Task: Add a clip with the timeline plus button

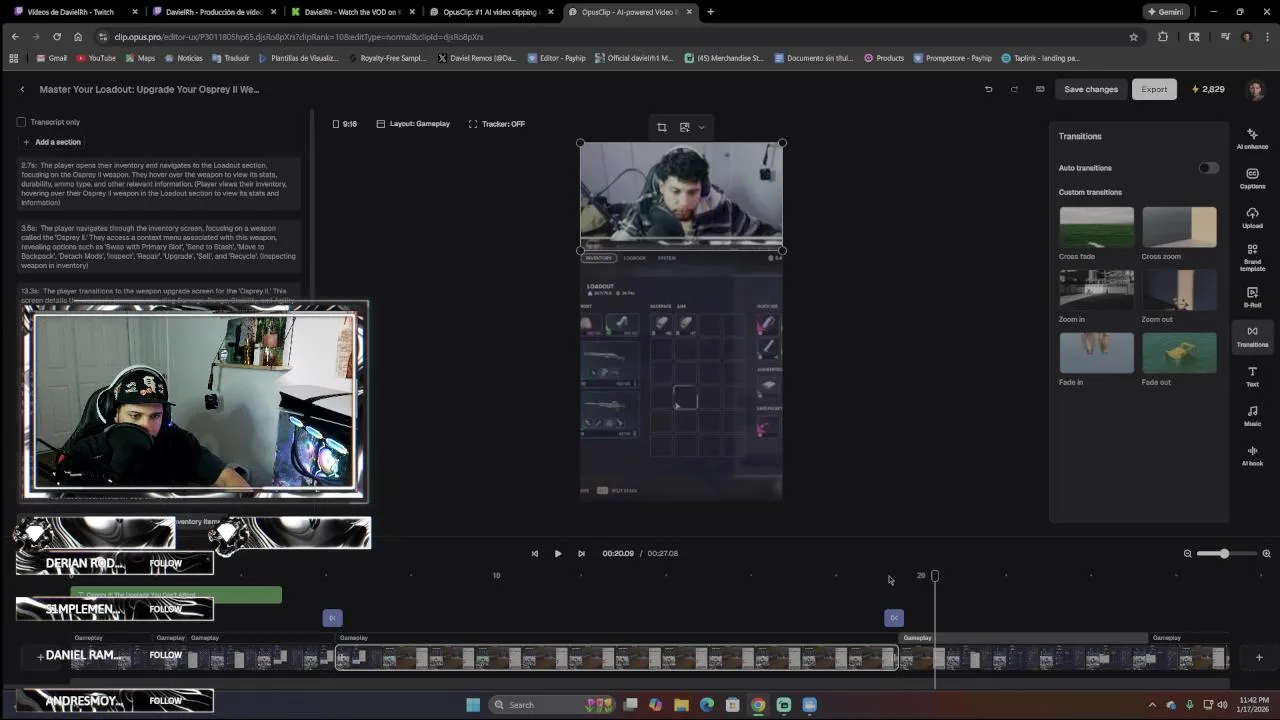Action: coord(1259,657)
